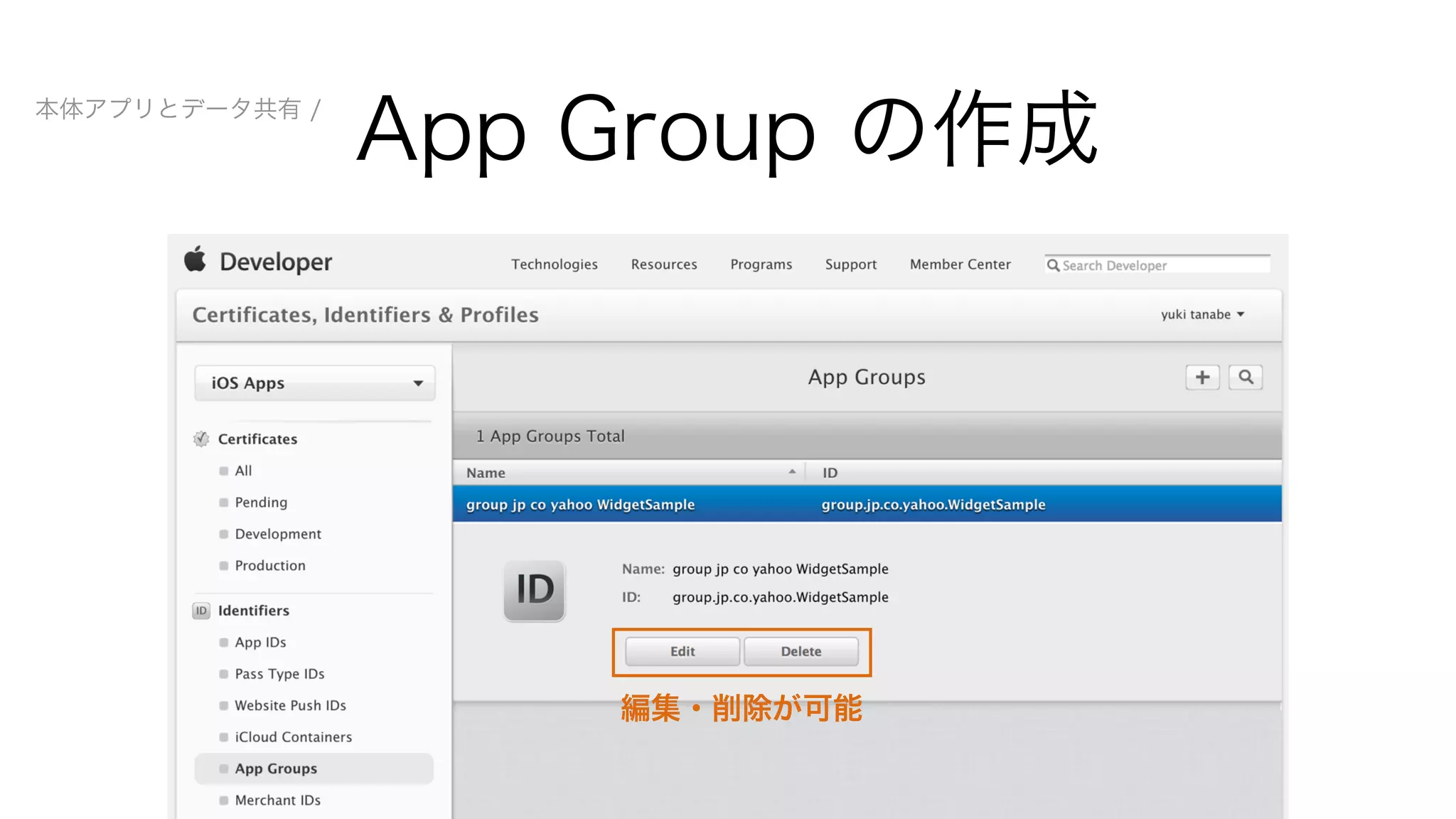This screenshot has height=819, width=1456.
Task: Open App IDs in sidebar
Action: (x=260, y=643)
